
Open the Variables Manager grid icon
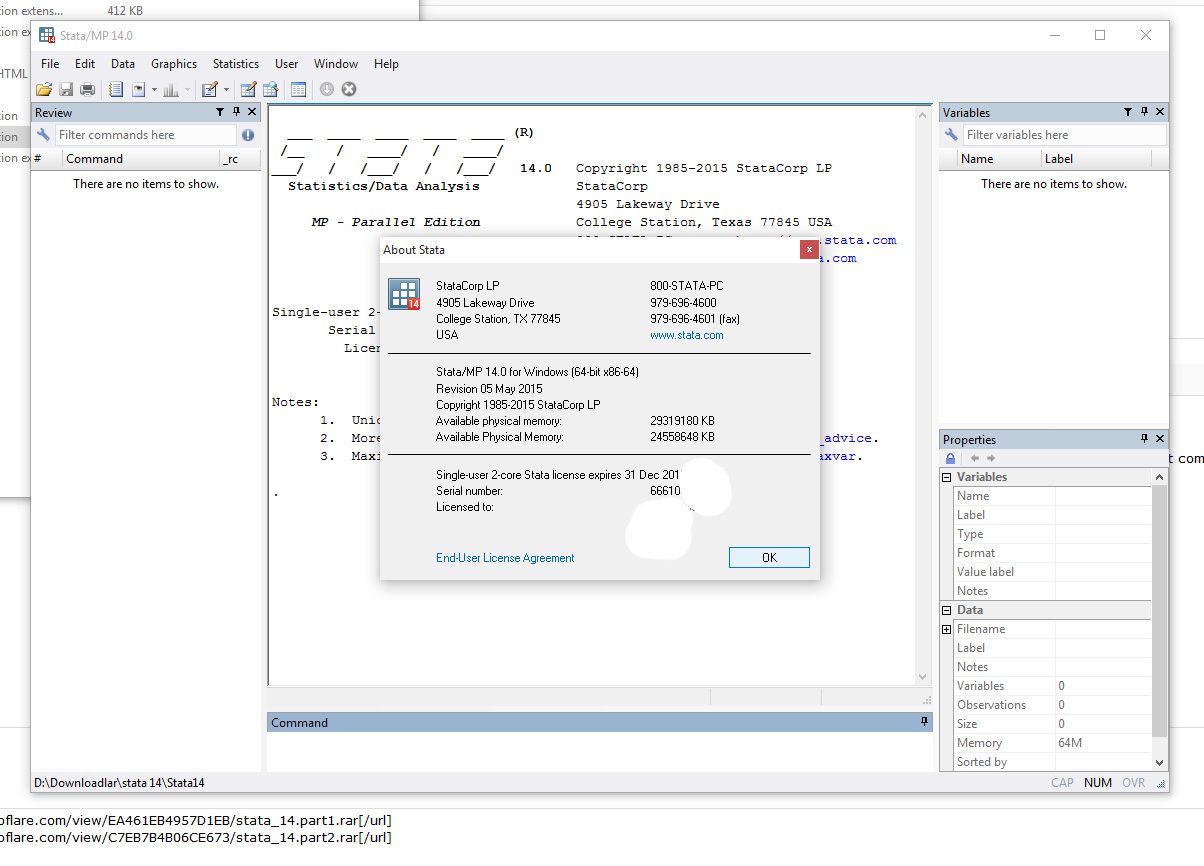(x=298, y=89)
